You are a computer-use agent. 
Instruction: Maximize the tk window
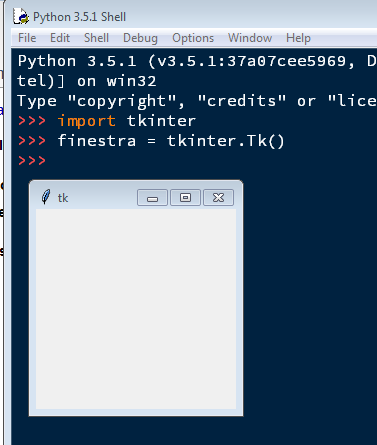coord(185,198)
